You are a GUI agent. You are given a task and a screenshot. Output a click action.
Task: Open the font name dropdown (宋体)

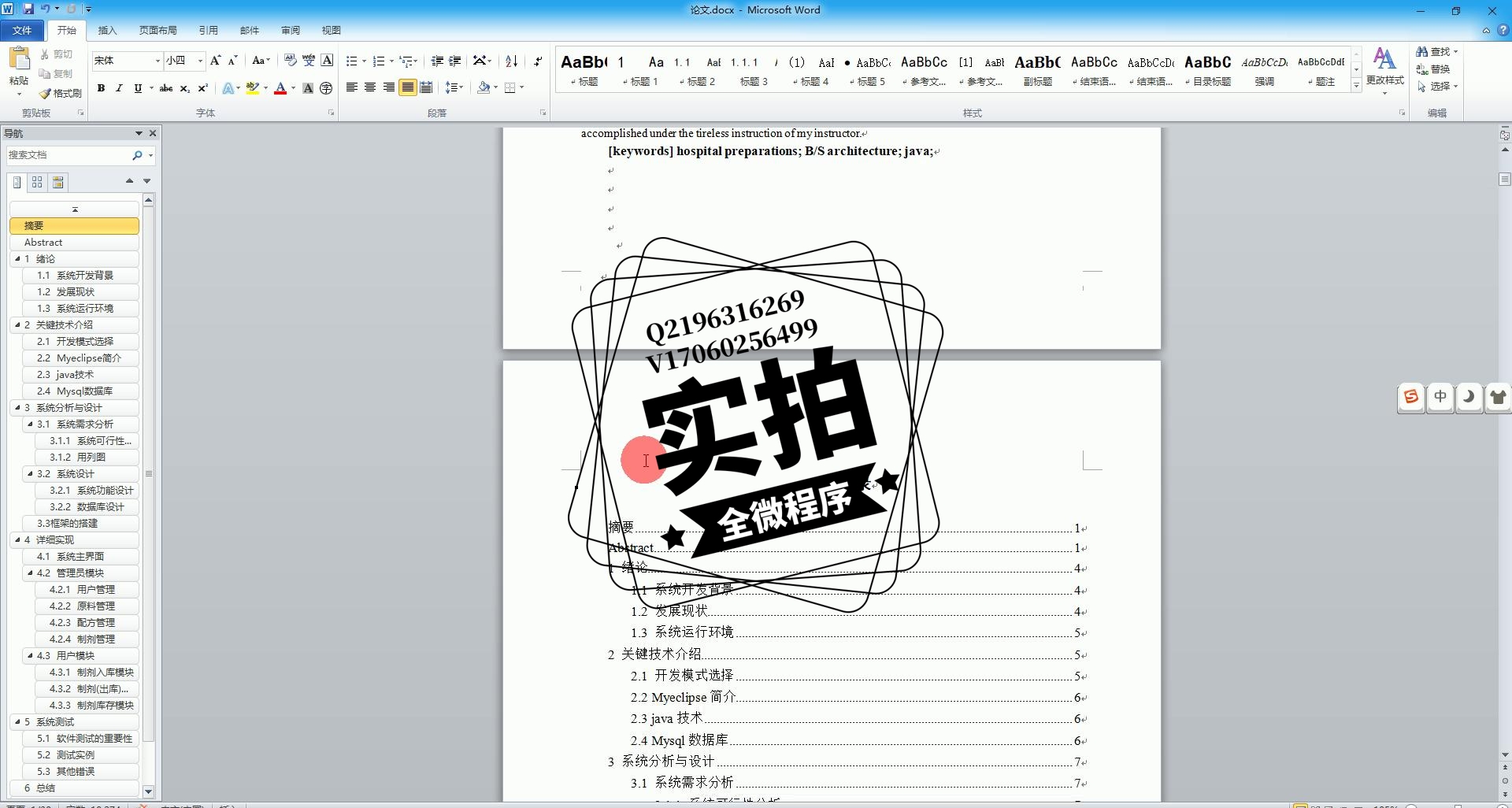157,61
